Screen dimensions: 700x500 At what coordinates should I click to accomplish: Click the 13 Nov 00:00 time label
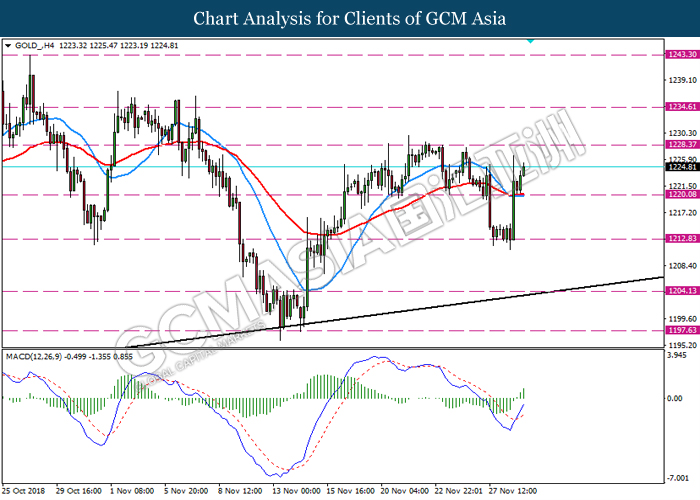296,491
